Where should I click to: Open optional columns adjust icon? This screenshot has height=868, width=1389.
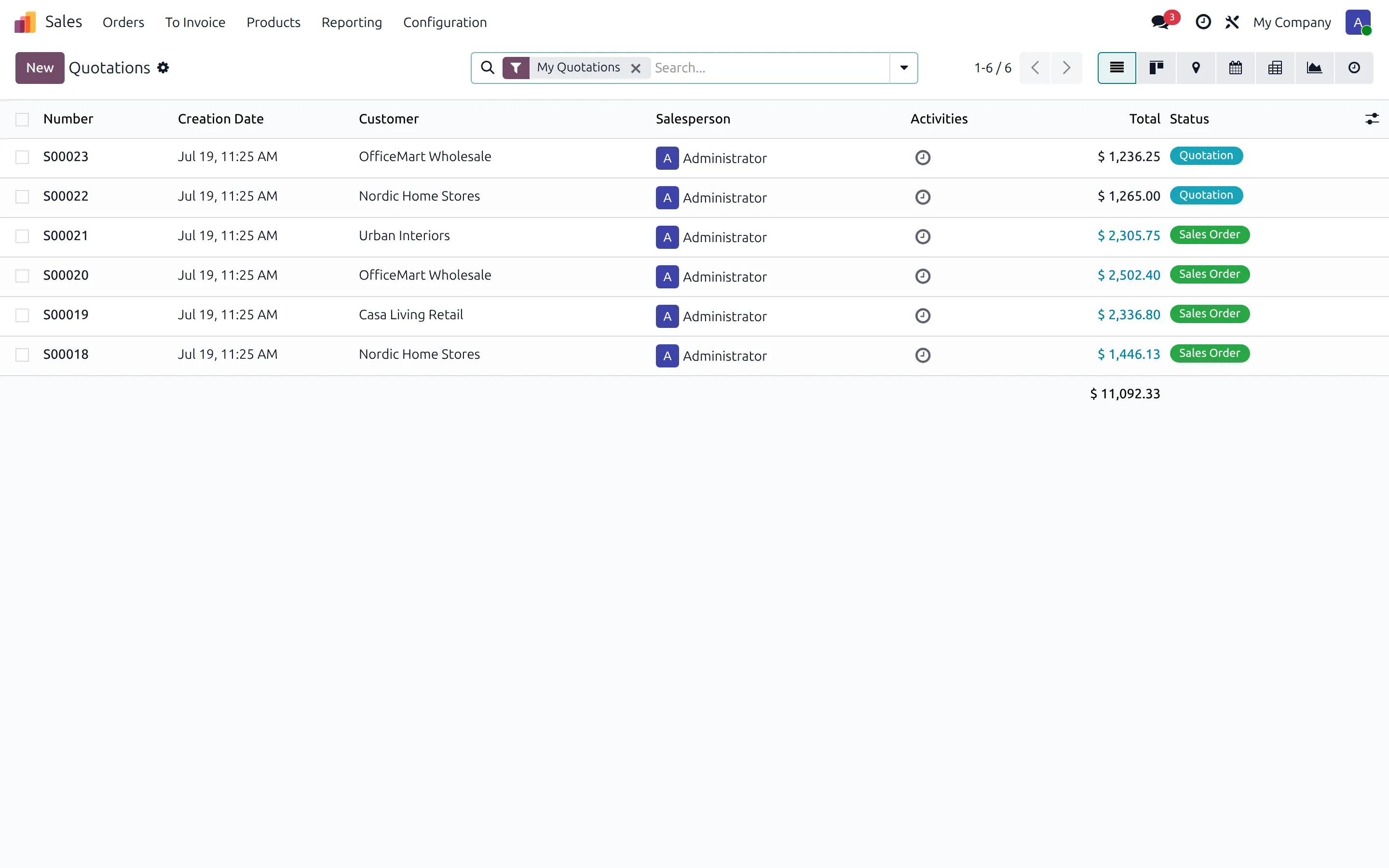point(1371,119)
